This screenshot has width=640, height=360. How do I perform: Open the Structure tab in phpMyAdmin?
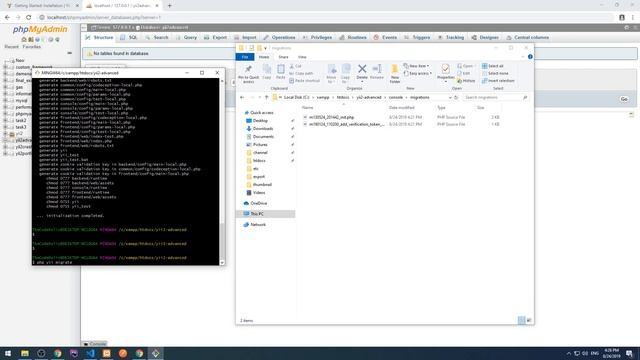(99, 38)
